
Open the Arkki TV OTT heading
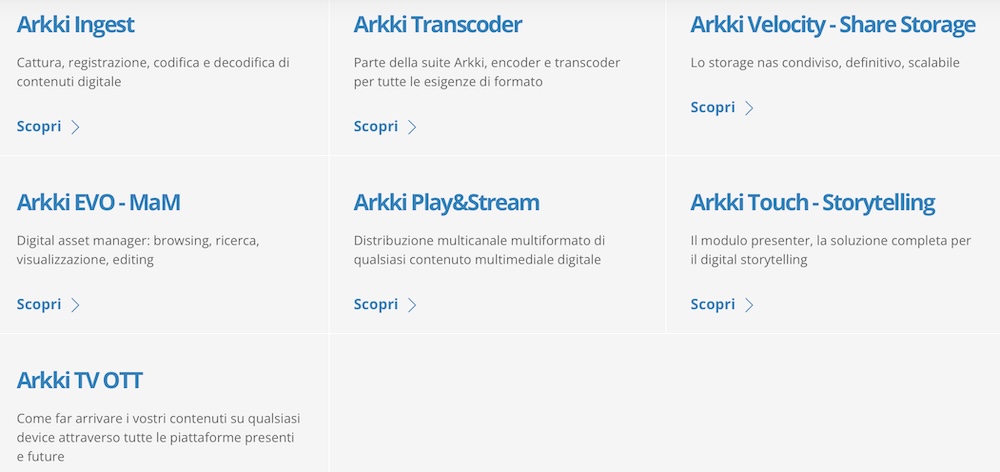click(80, 381)
